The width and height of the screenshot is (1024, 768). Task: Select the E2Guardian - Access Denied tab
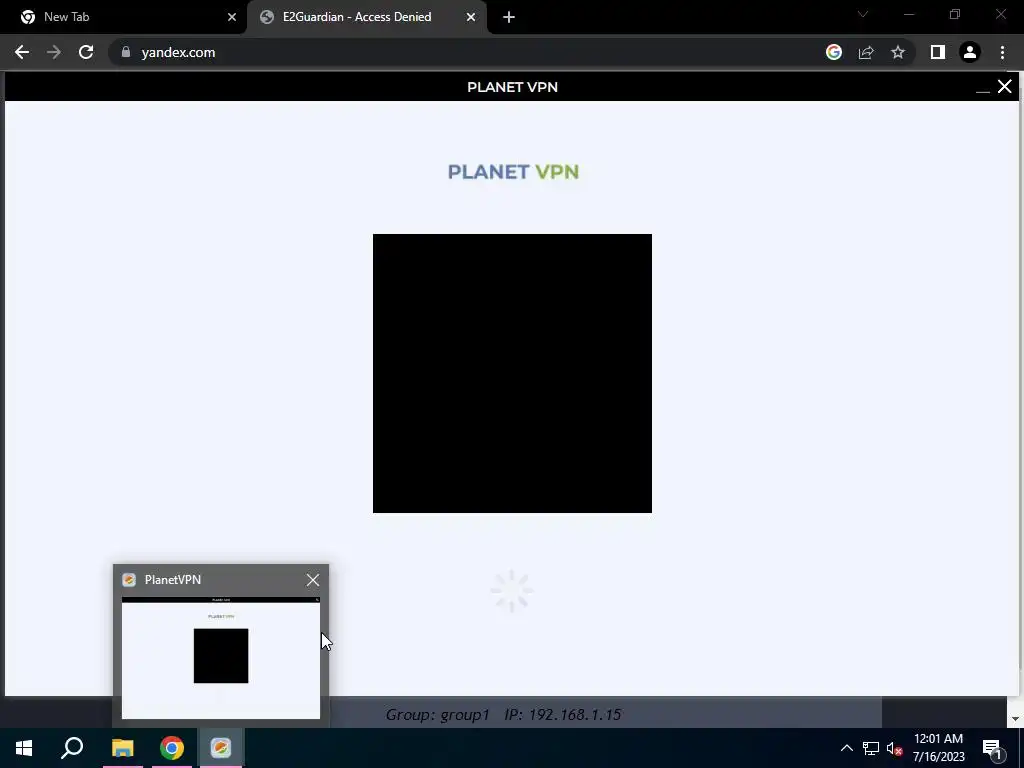[366, 17]
